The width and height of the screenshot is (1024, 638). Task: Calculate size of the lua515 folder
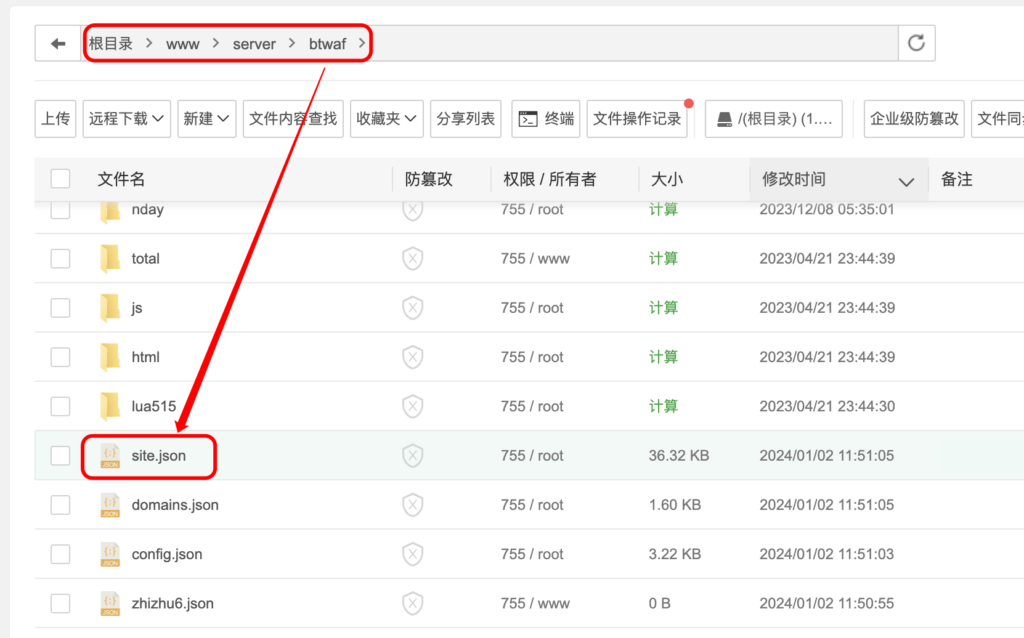[x=663, y=406]
